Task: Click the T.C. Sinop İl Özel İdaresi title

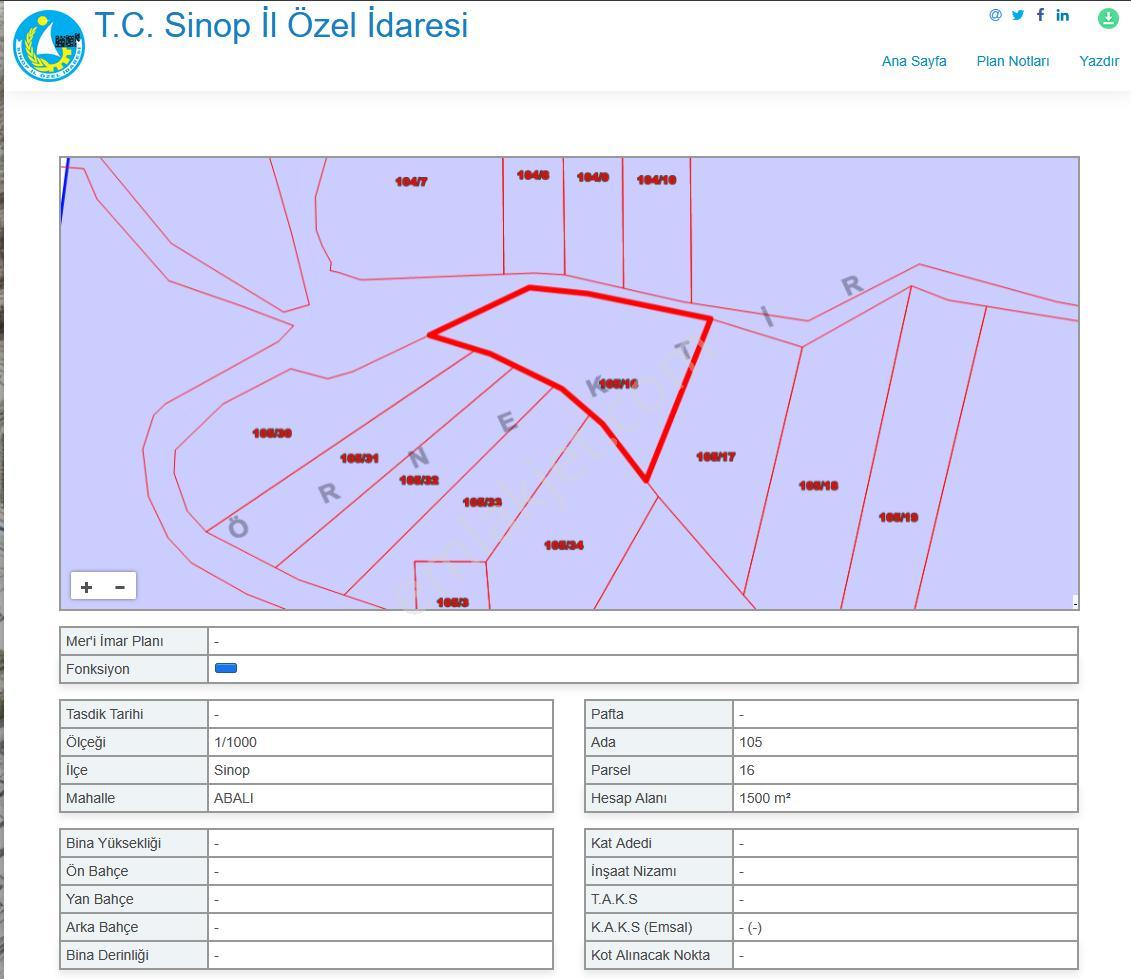Action: 281,25
